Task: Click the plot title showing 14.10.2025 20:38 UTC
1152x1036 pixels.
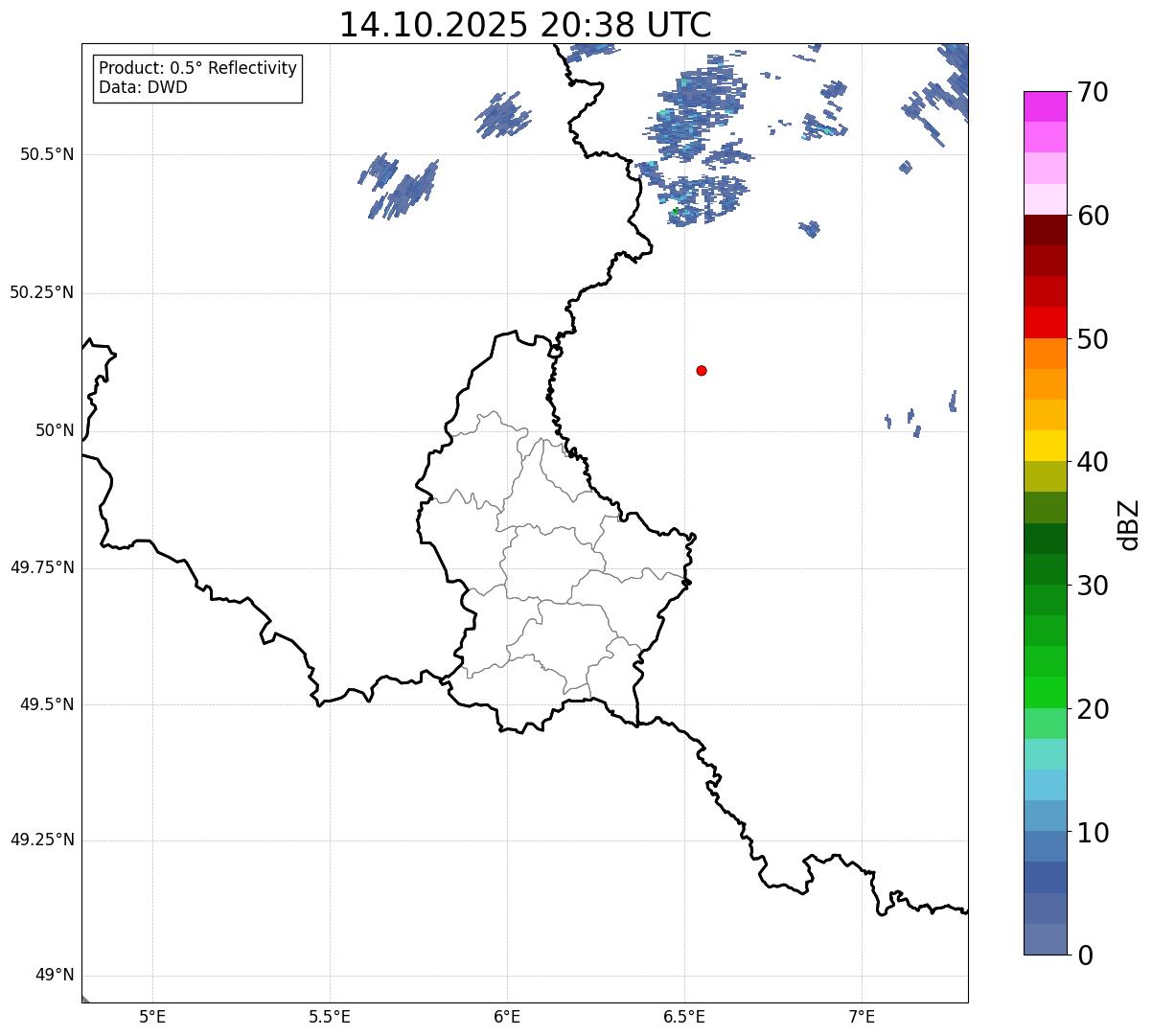Action: (x=525, y=25)
